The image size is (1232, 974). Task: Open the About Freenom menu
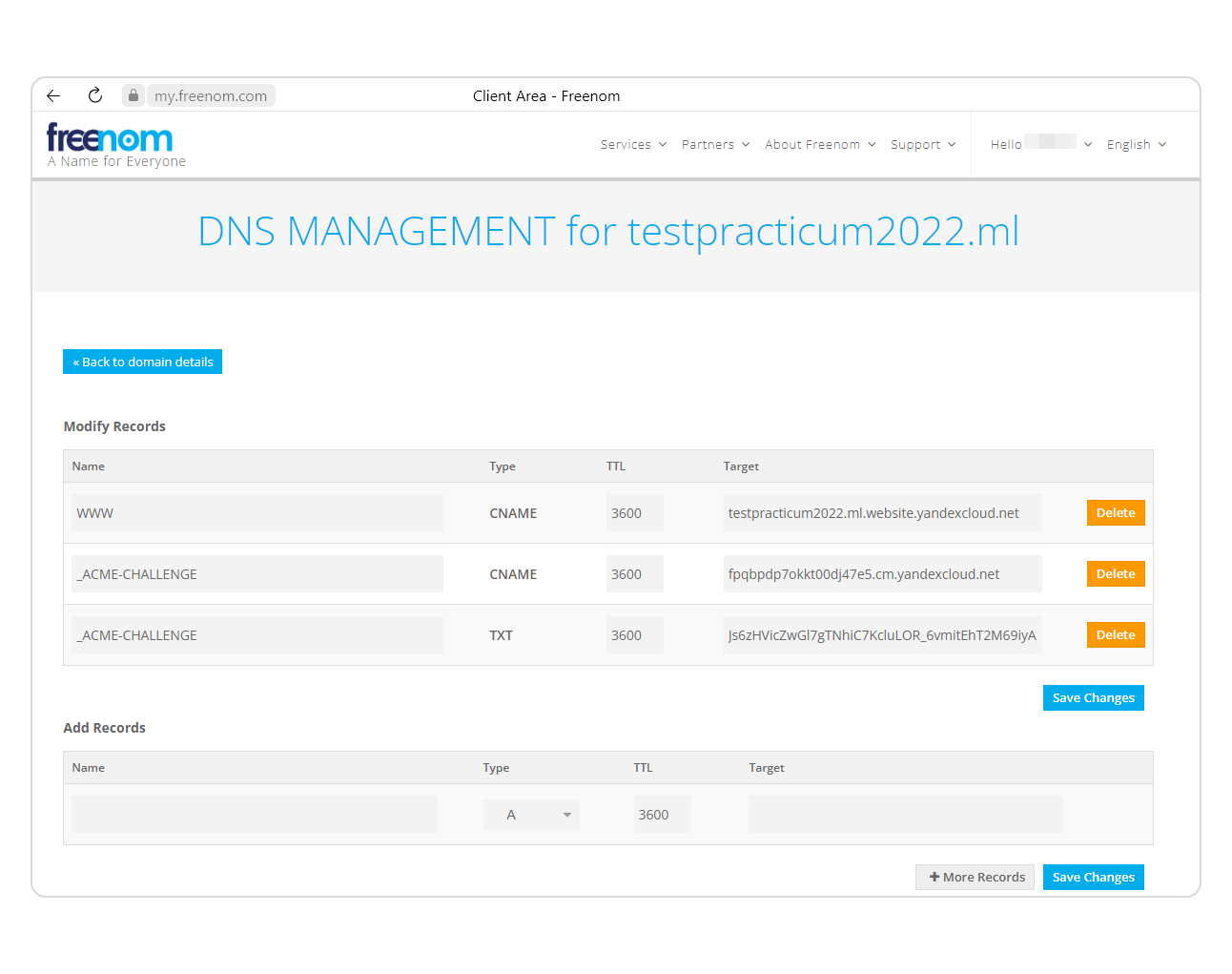coord(819,144)
